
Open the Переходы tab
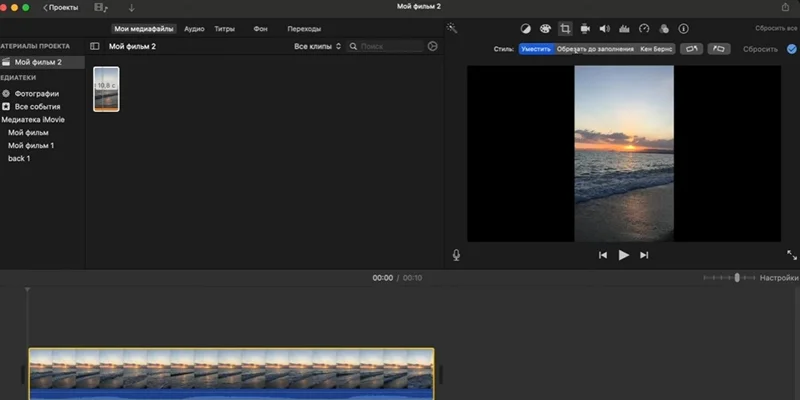coord(304,29)
